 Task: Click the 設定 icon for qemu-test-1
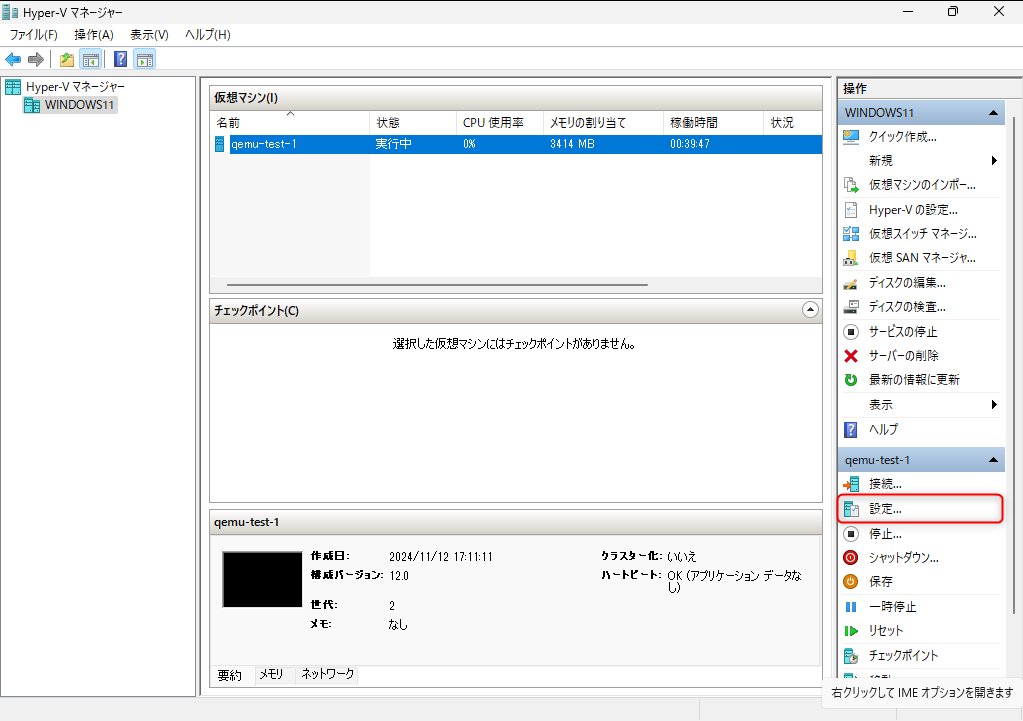851,509
